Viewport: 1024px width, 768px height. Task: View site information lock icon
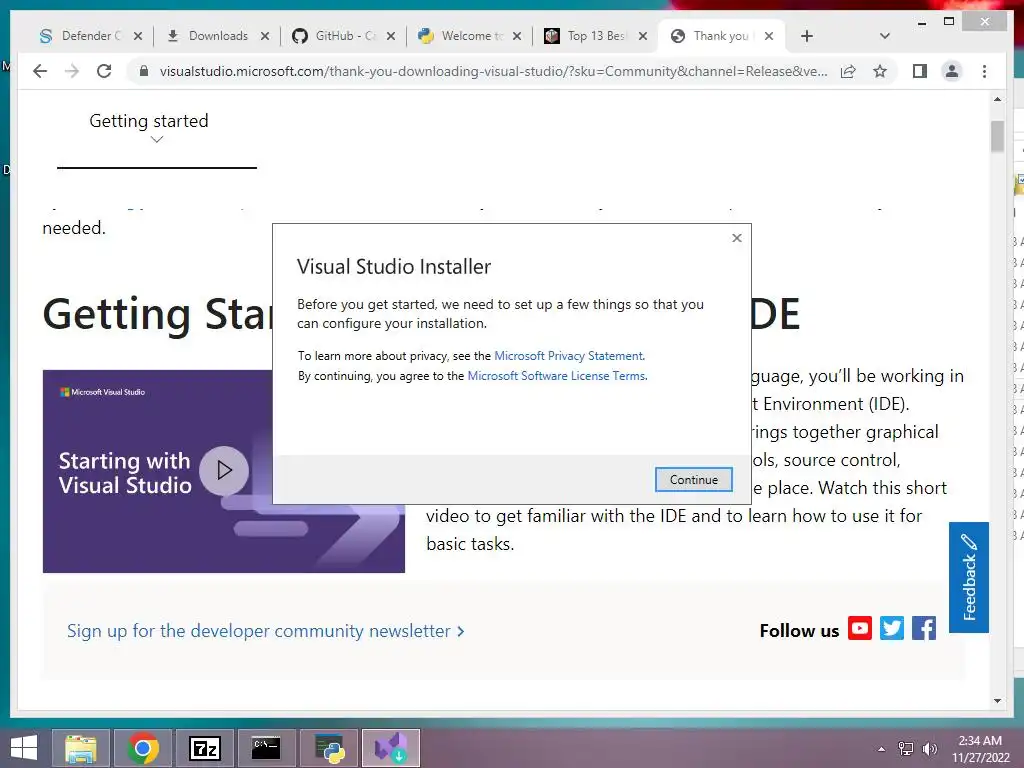pyautogui.click(x=144, y=71)
